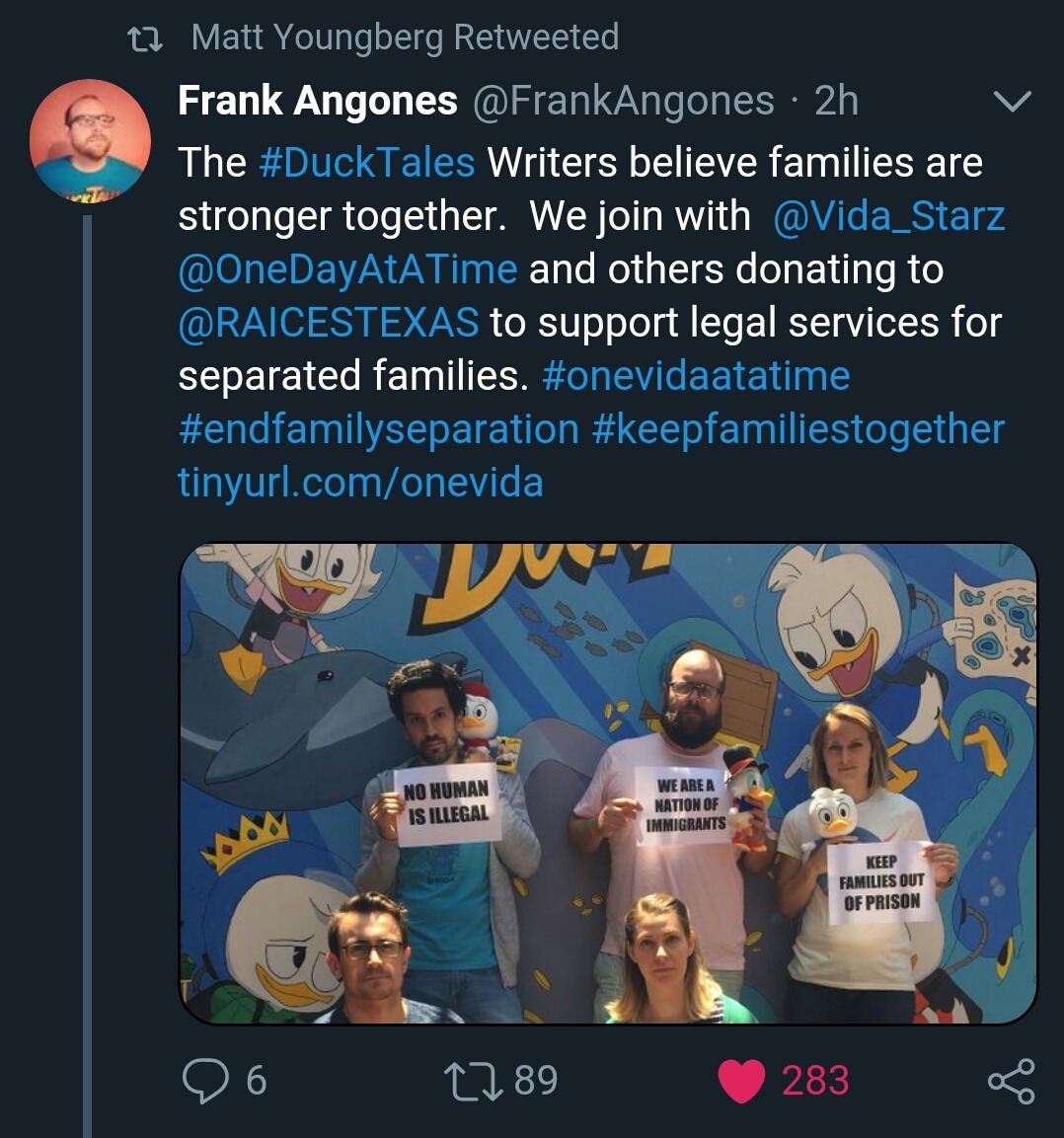Enlarge the DuckTales writers photo

tap(607, 783)
